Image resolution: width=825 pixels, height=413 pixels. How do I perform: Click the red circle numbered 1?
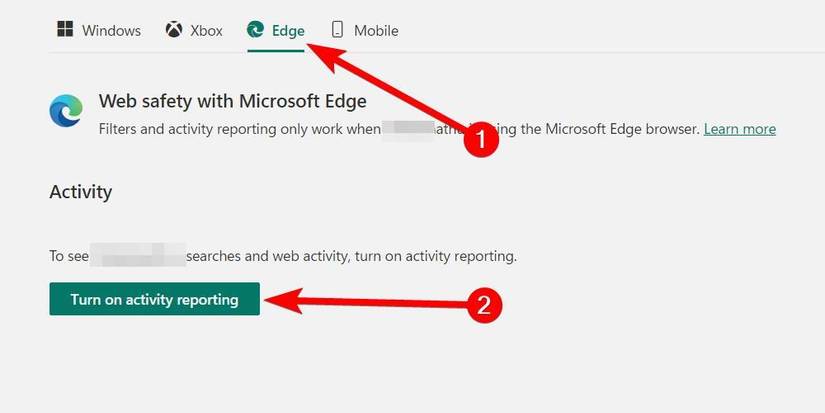[483, 140]
